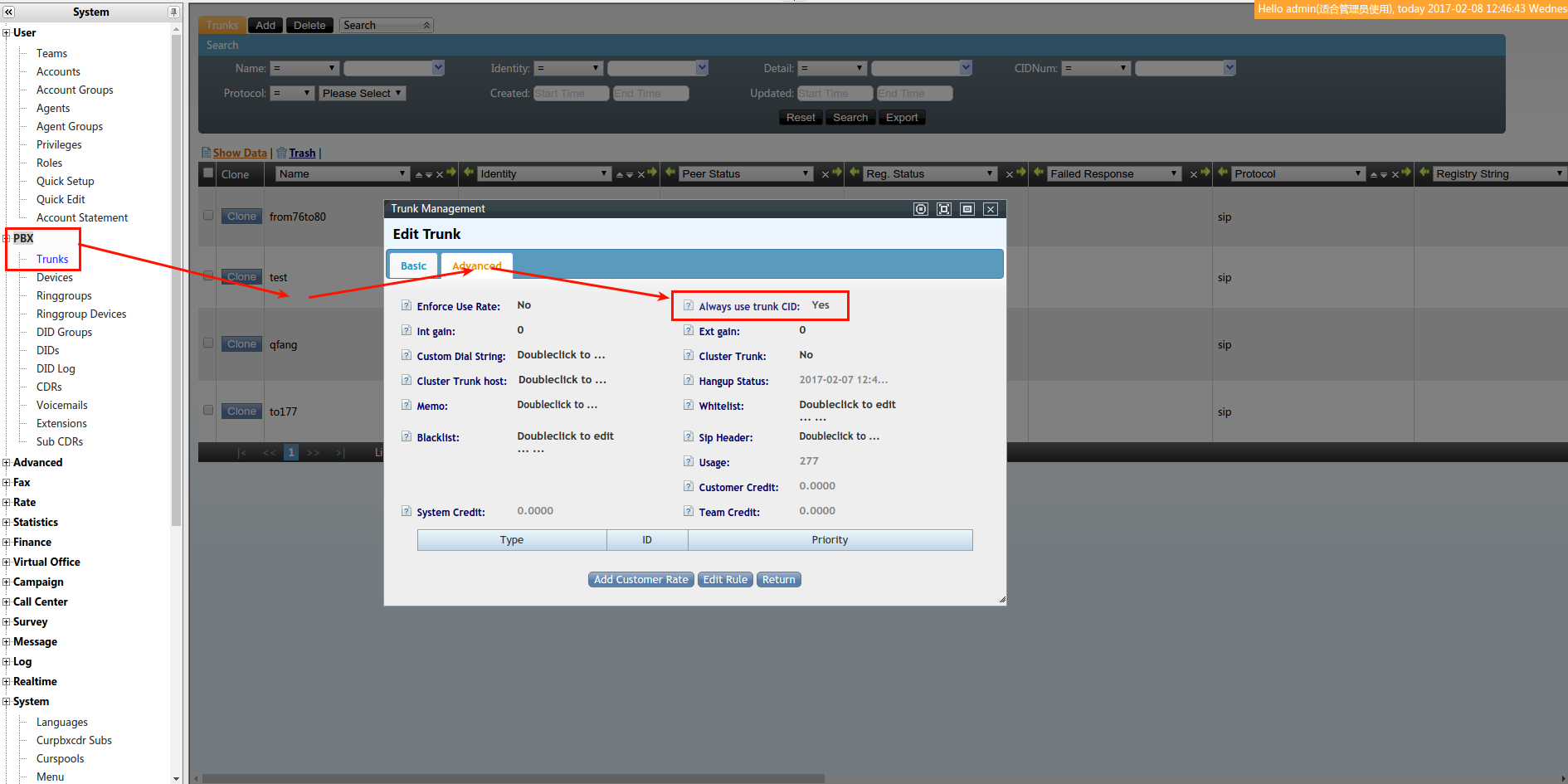Click the help icon next to Always use trunk CID
This screenshot has height=784, width=1568.
689,305
